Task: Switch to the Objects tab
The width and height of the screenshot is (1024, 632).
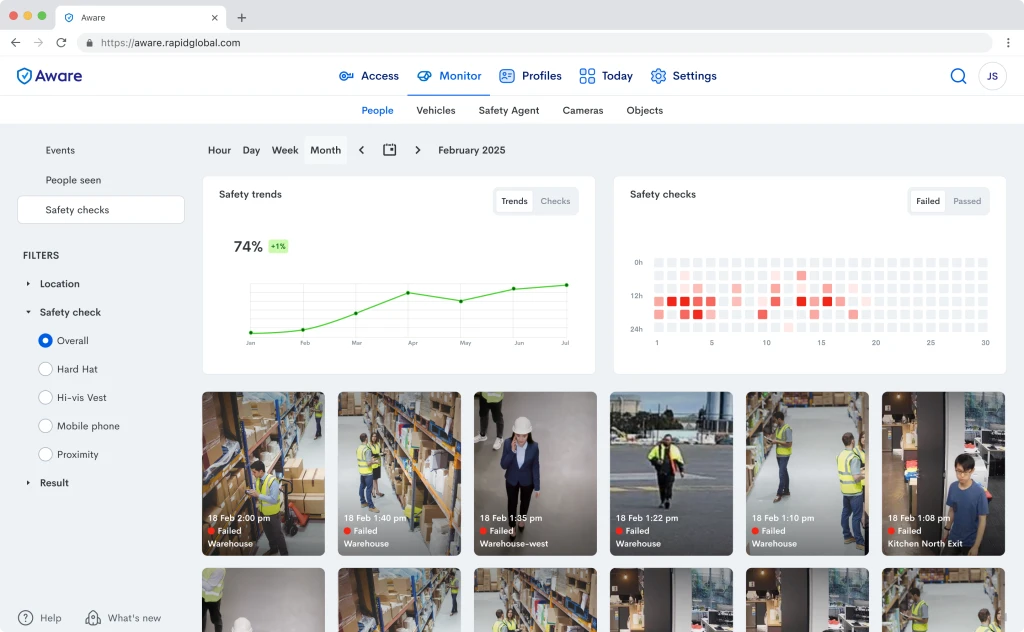Action: coord(645,110)
